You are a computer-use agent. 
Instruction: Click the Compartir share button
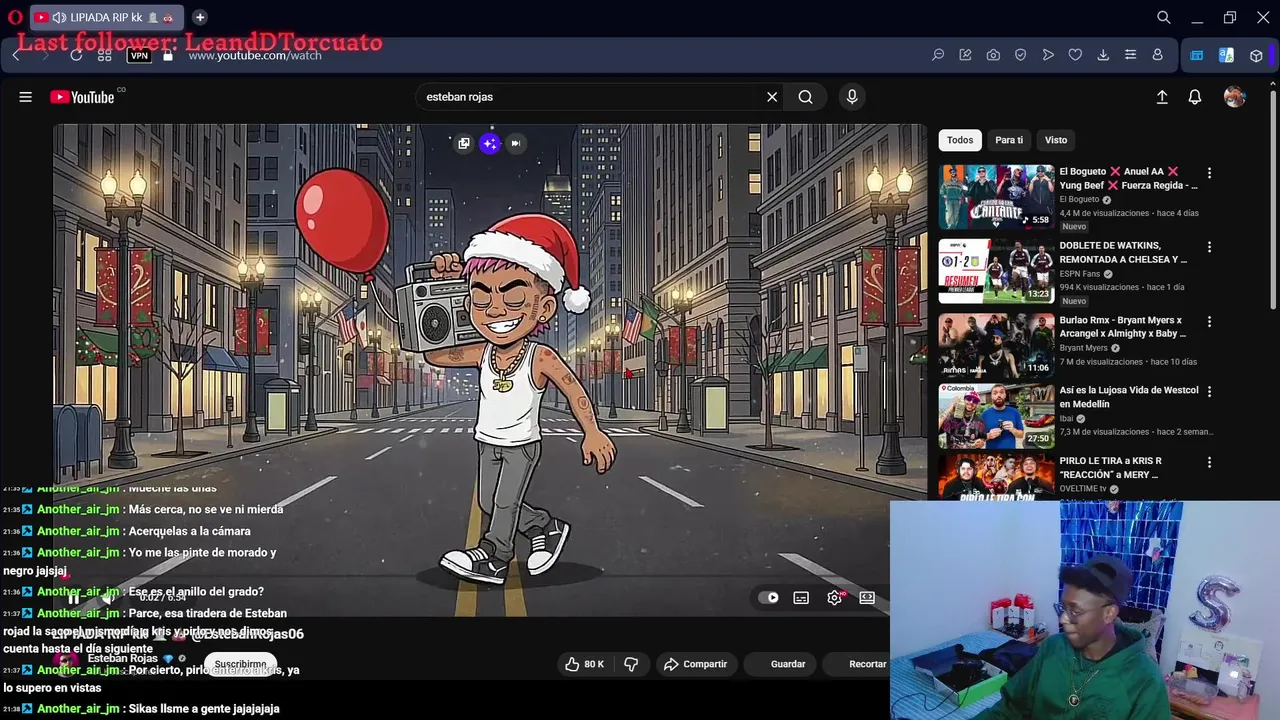tap(696, 664)
